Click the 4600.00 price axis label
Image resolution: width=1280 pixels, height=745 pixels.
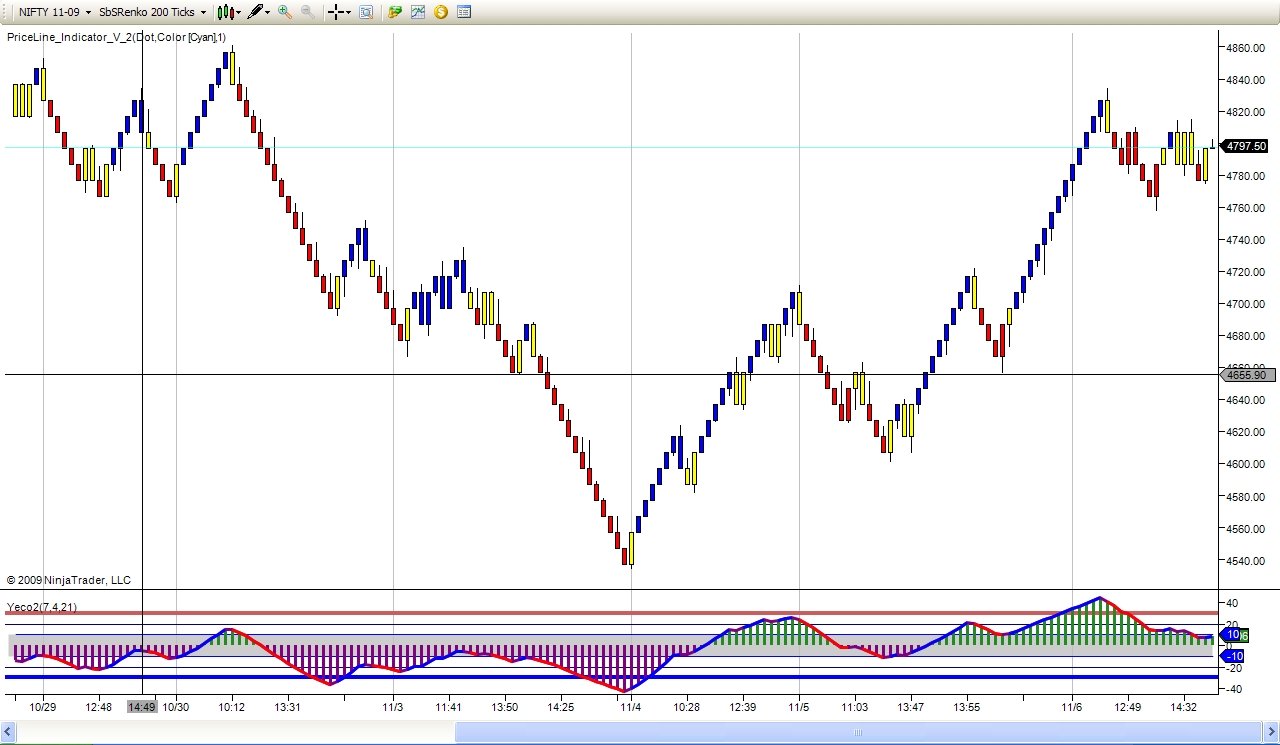pyautogui.click(x=1245, y=464)
